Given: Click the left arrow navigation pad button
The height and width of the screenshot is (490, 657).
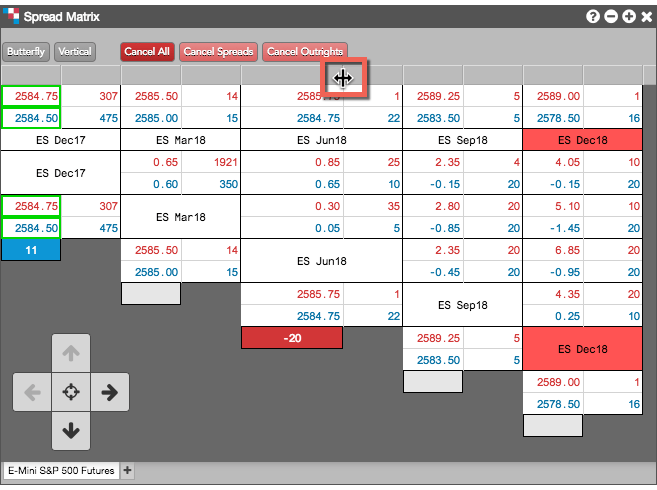Looking at the screenshot, I should (x=32, y=392).
